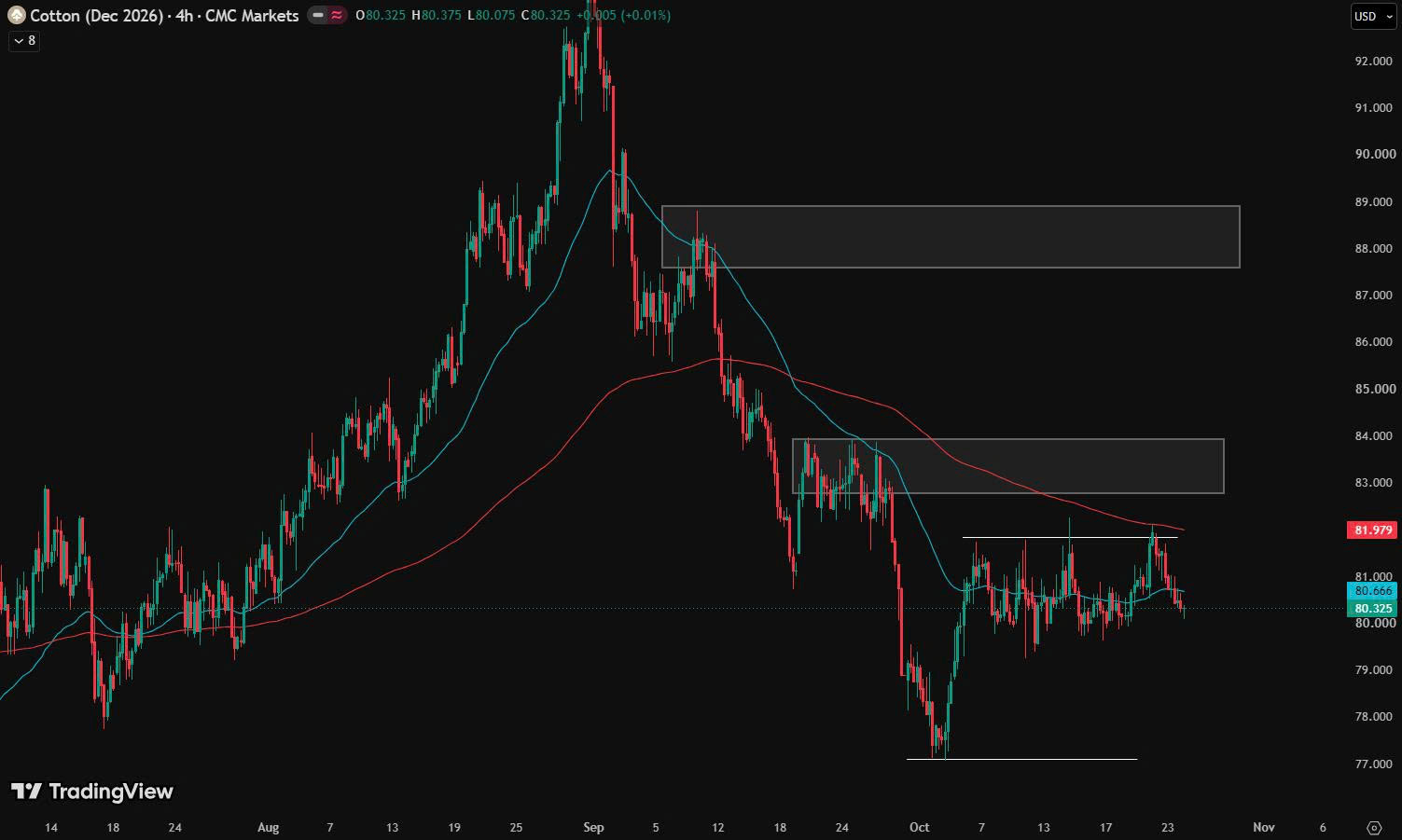The height and width of the screenshot is (840, 1402).
Task: Click the 17 date label on time axis
Action: click(x=1105, y=827)
